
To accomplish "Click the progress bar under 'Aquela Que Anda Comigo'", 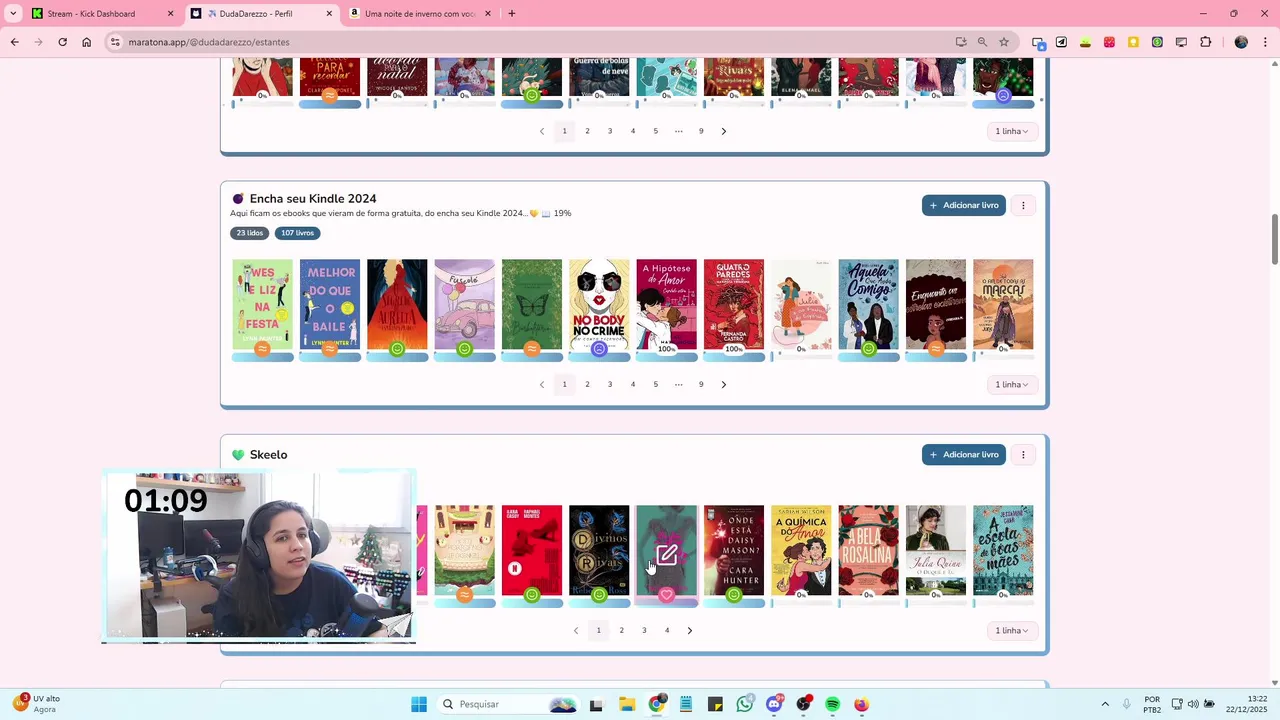I will 868,357.
